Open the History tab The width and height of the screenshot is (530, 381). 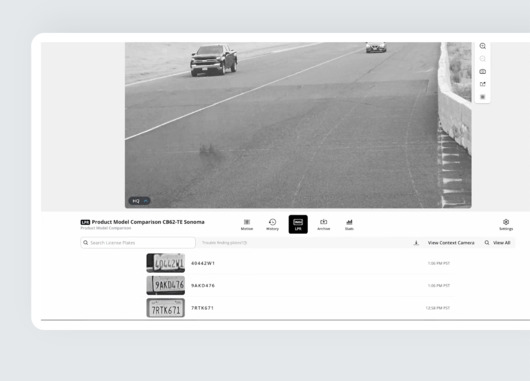click(x=272, y=224)
